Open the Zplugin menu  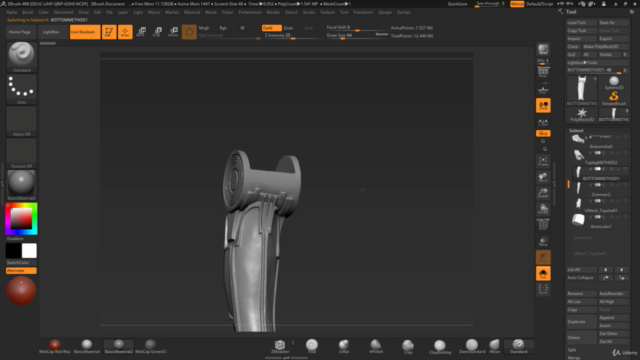pyautogui.click(x=385, y=12)
